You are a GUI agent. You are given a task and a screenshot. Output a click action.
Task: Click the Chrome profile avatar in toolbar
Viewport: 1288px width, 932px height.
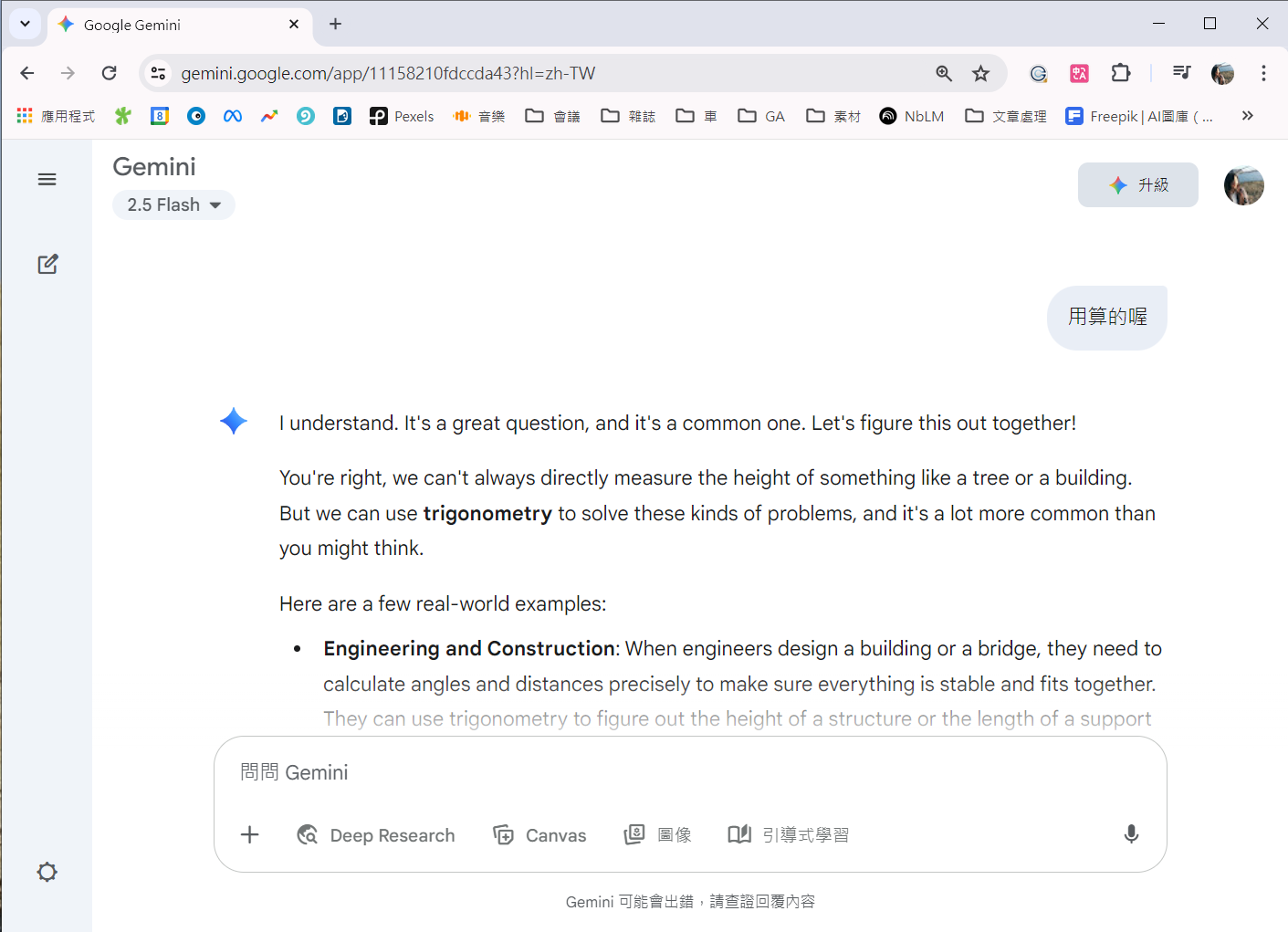1222,74
